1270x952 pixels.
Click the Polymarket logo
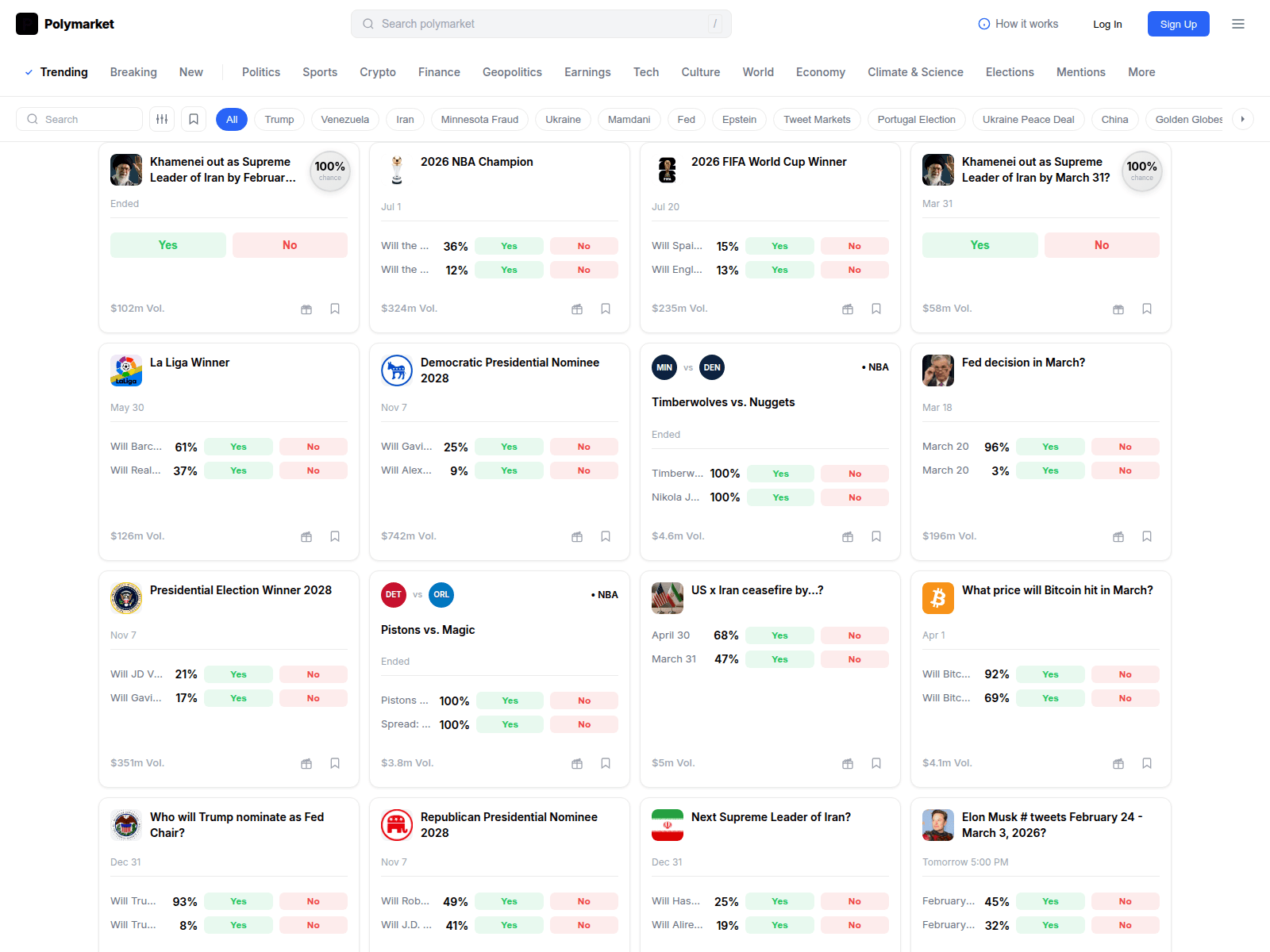click(x=65, y=24)
